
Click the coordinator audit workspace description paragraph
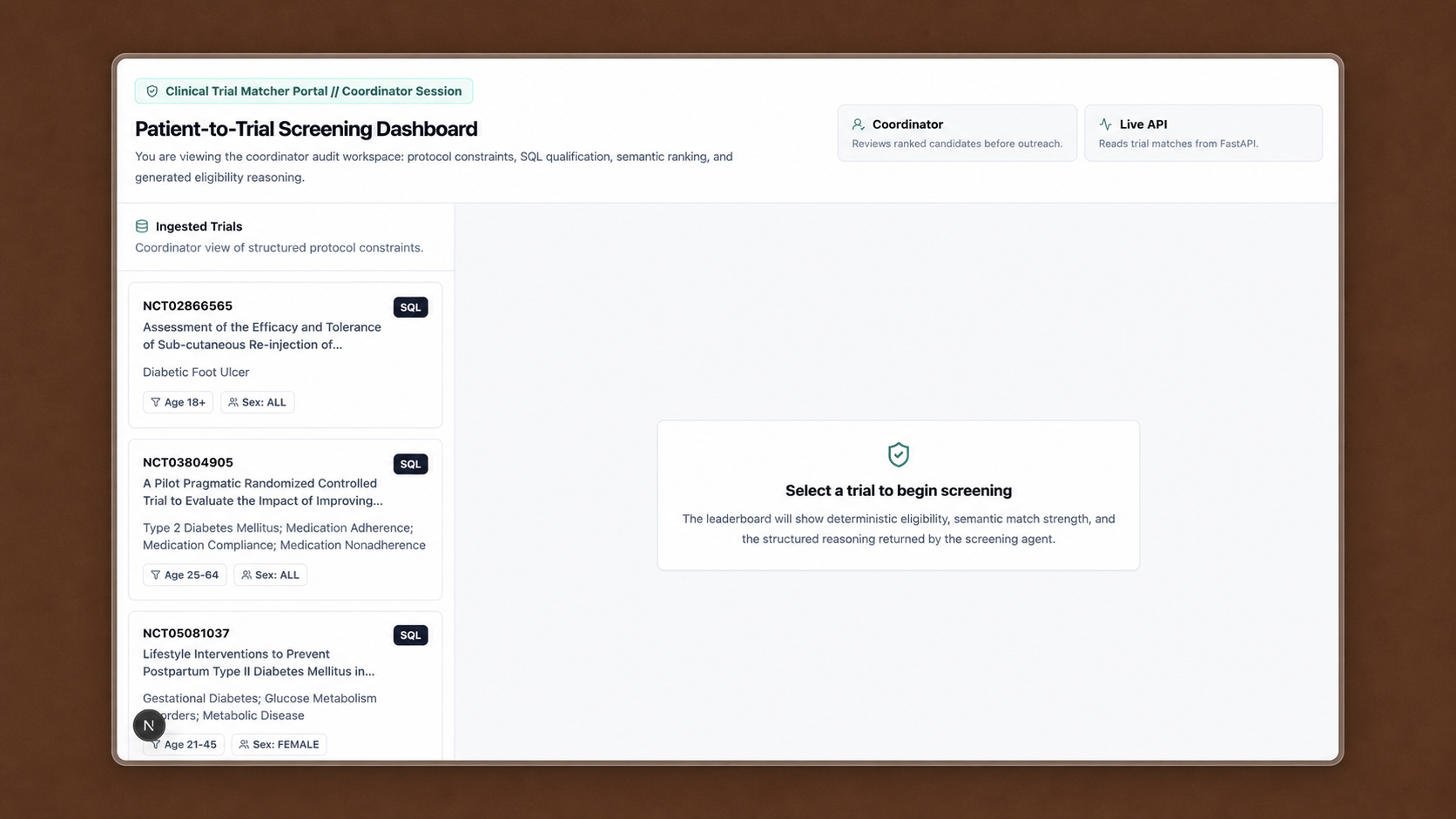tap(434, 167)
